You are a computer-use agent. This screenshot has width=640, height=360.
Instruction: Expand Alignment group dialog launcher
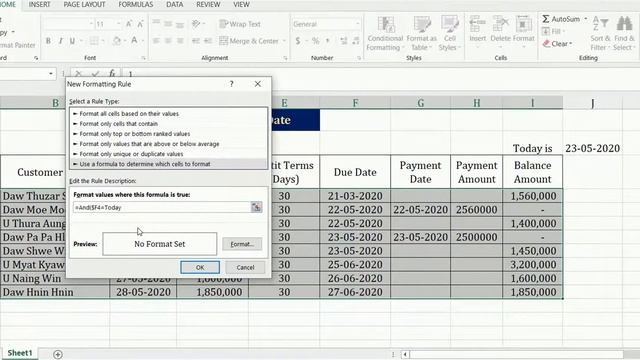coord(285,58)
